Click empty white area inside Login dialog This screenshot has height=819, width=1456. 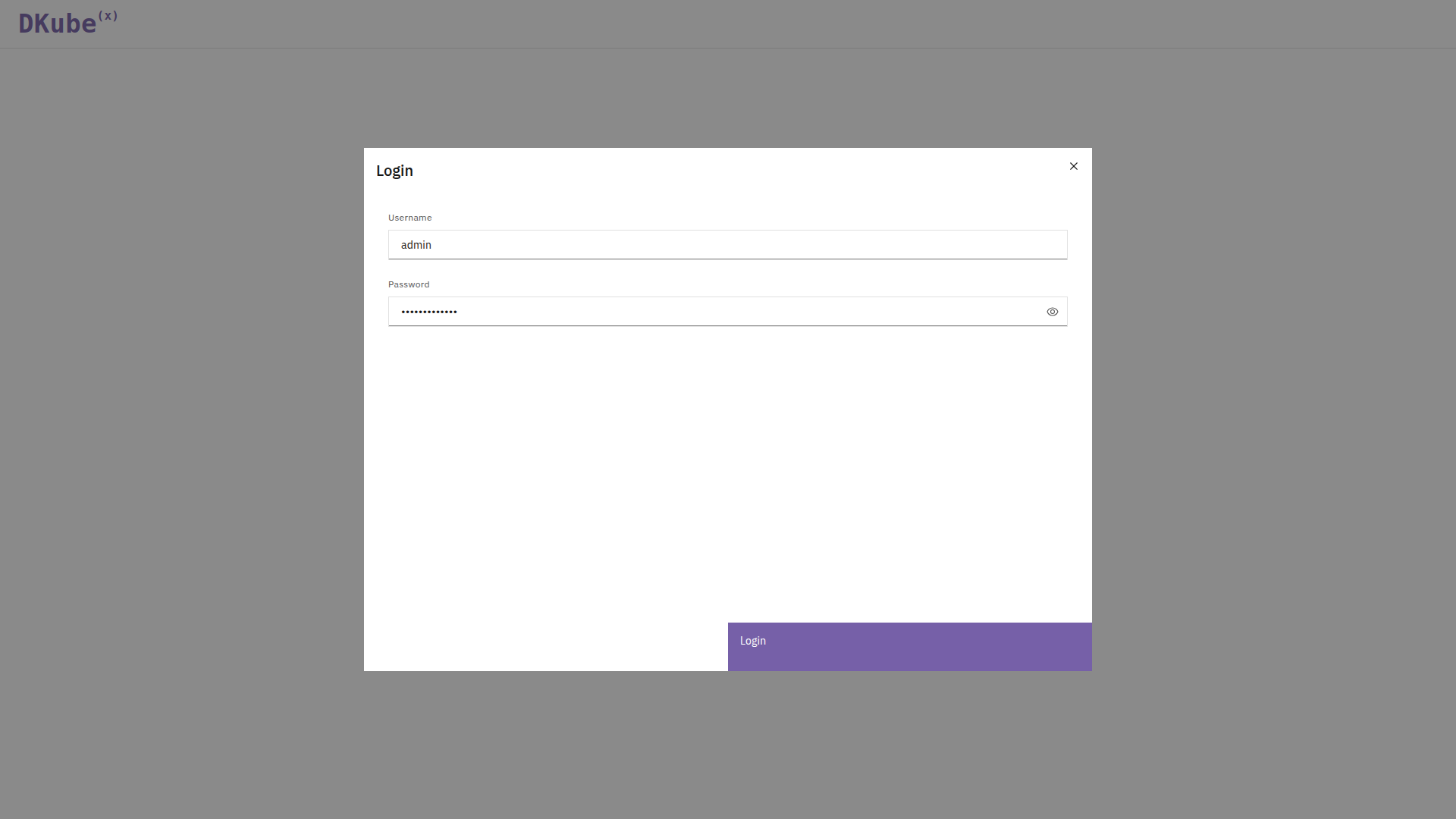tap(726, 470)
